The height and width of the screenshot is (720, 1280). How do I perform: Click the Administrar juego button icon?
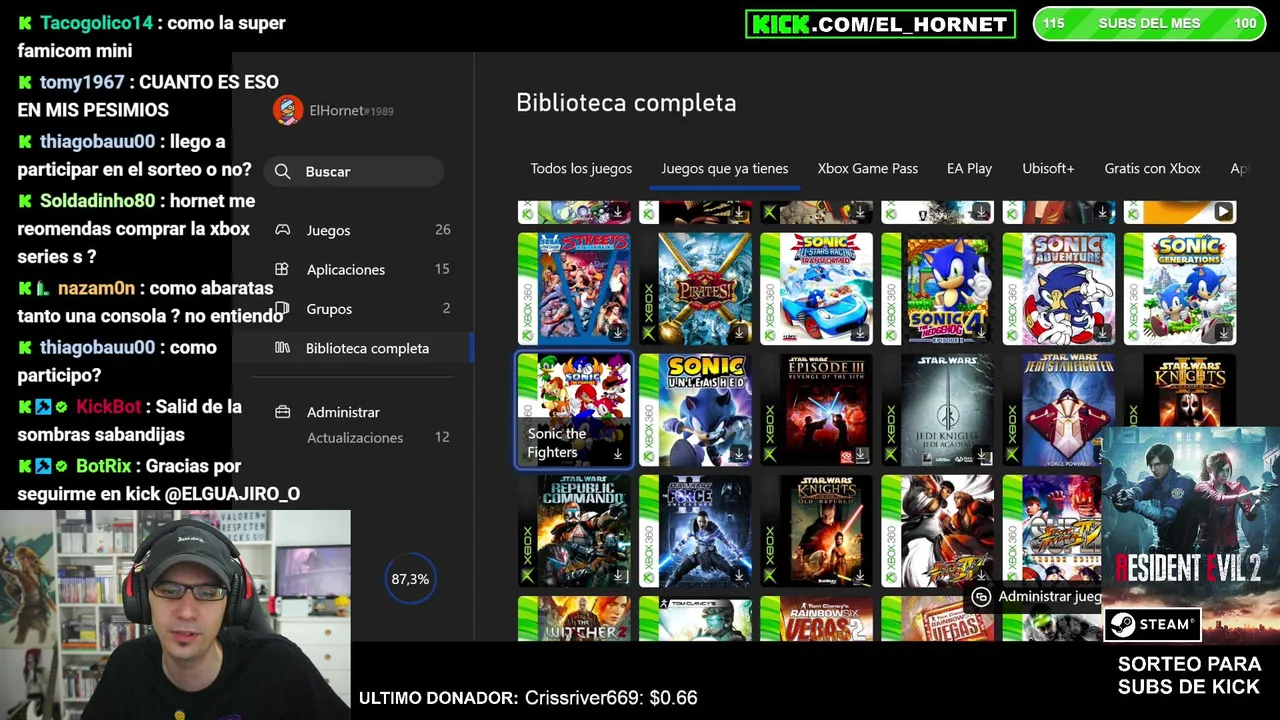pos(982,597)
